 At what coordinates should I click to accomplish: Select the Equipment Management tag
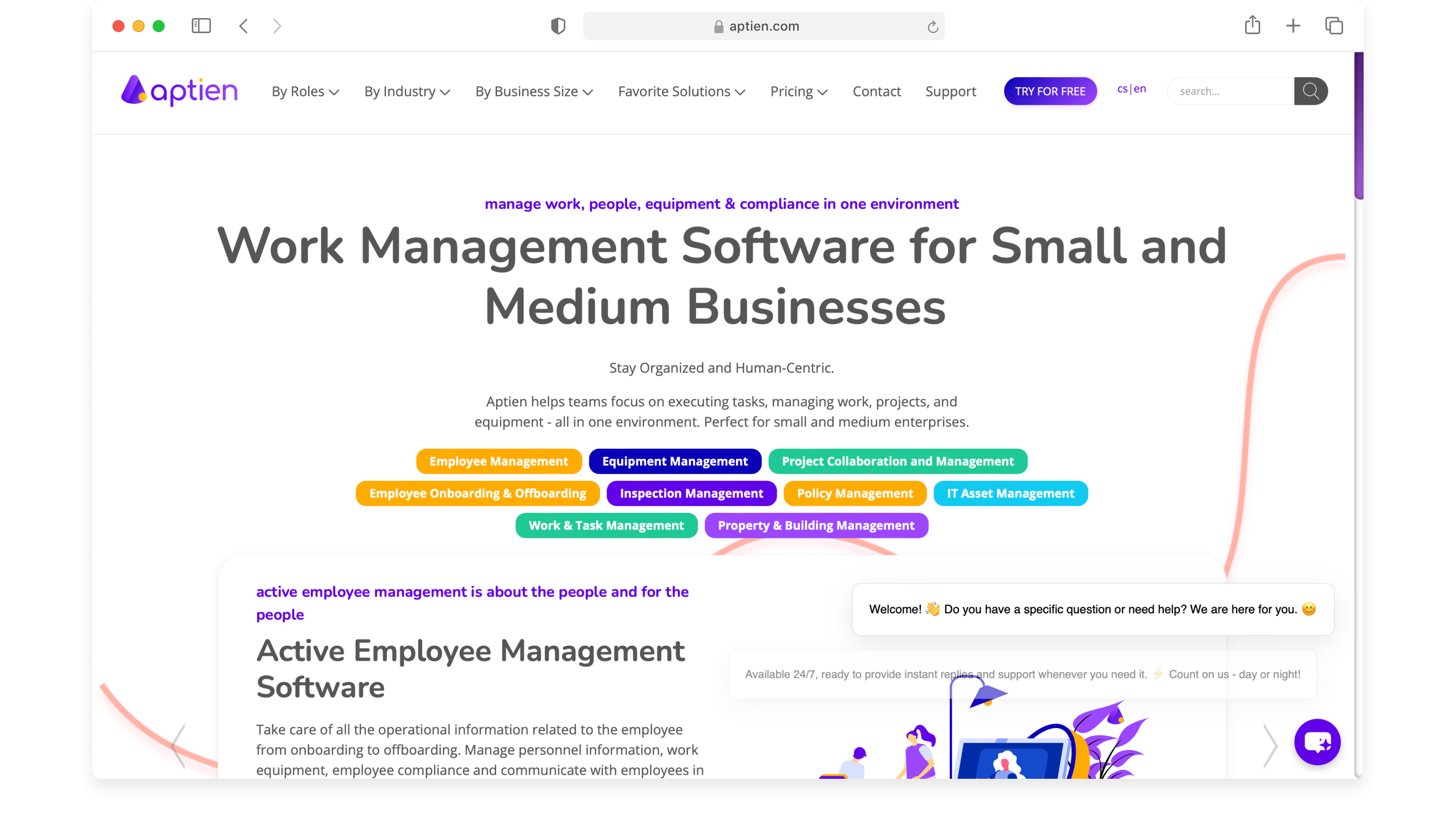pyautogui.click(x=675, y=461)
